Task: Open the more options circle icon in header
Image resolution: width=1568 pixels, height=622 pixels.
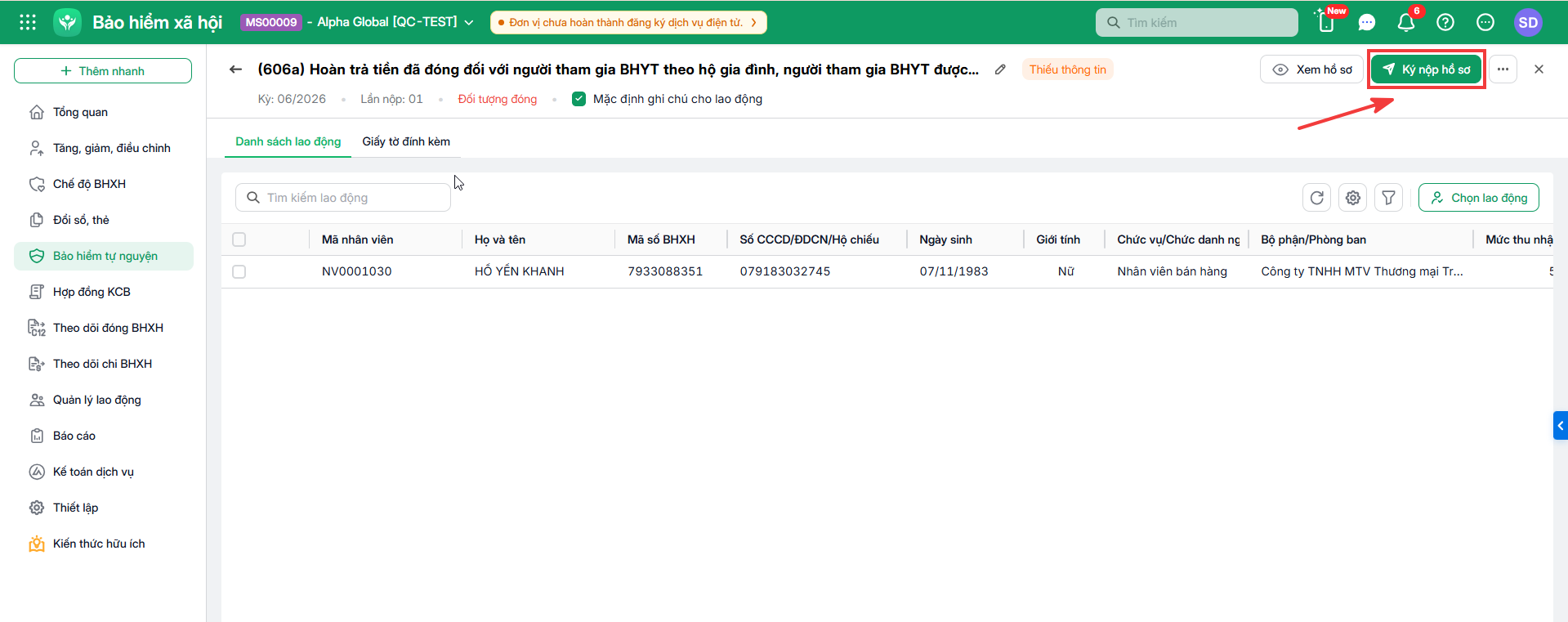Action: click(1485, 22)
